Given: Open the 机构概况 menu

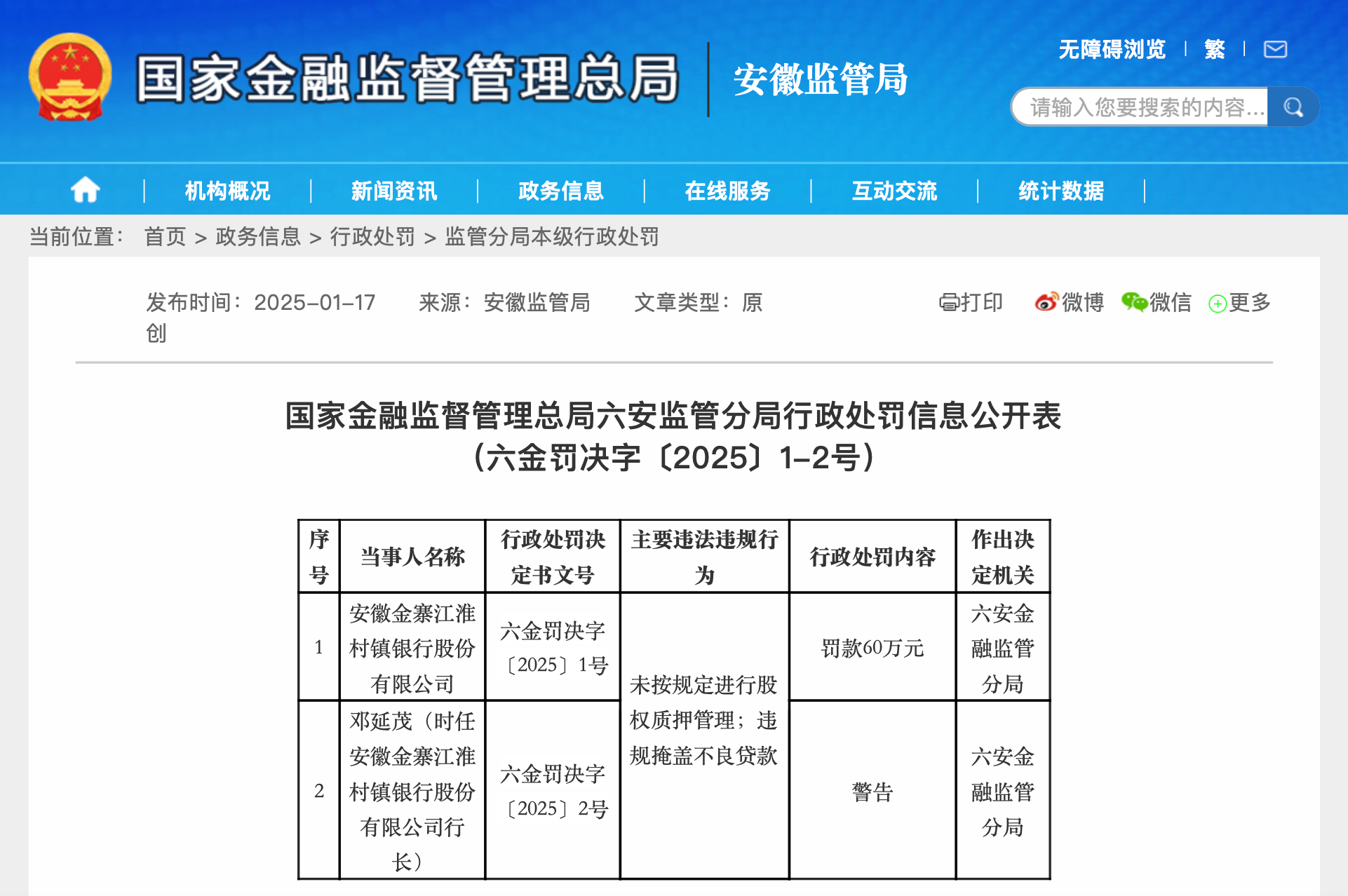Looking at the screenshot, I should pos(227,191).
